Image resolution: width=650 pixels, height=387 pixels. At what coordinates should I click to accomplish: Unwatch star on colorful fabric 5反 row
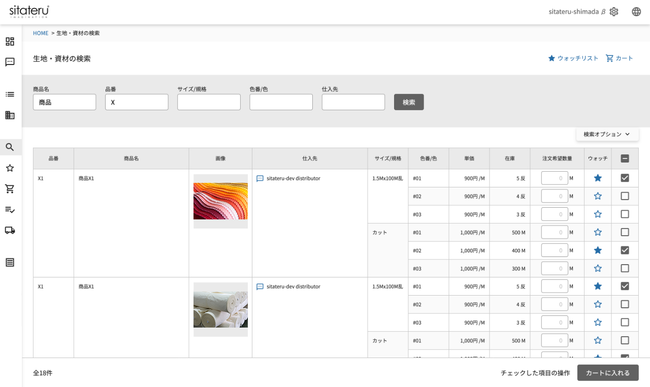point(598,178)
